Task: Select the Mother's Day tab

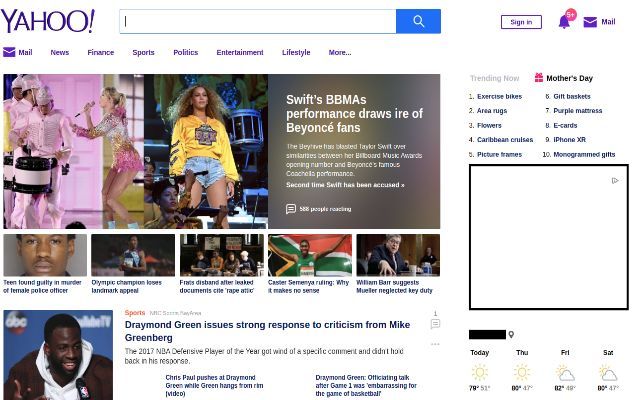Action: [x=569, y=78]
